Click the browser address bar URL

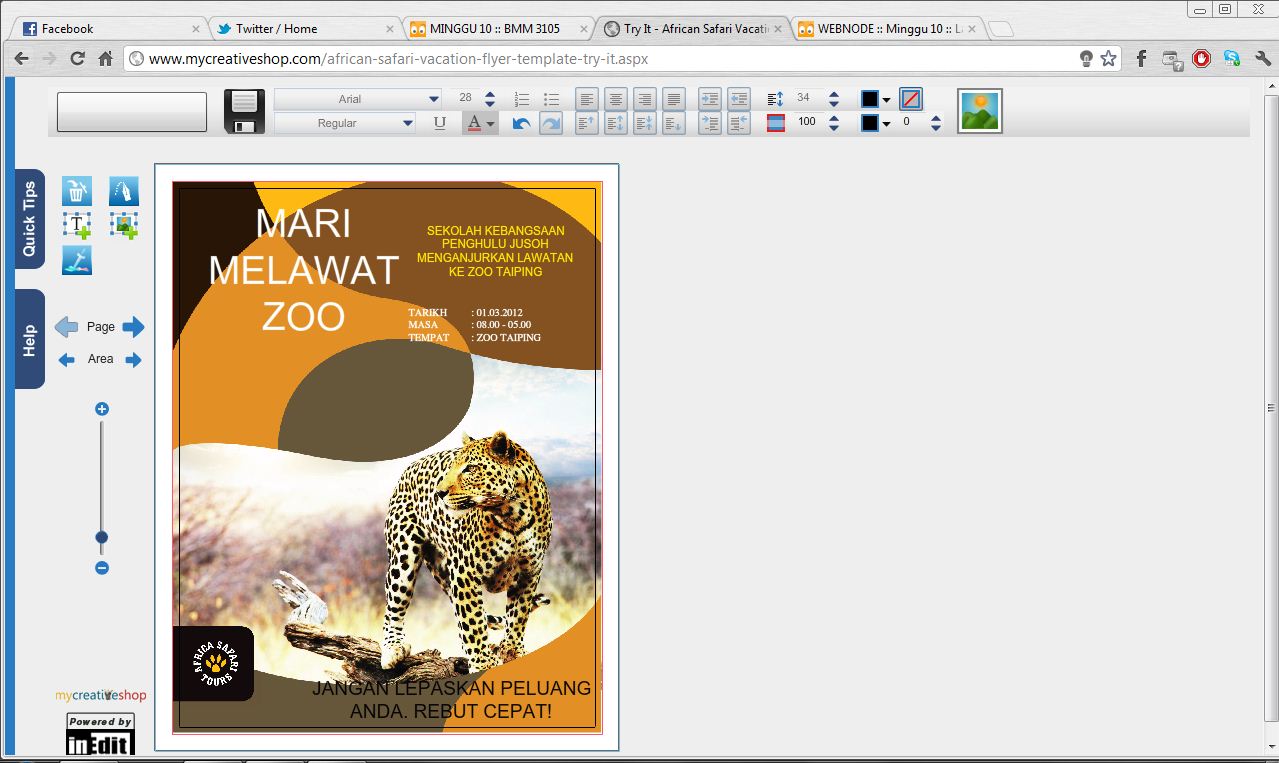pos(400,59)
